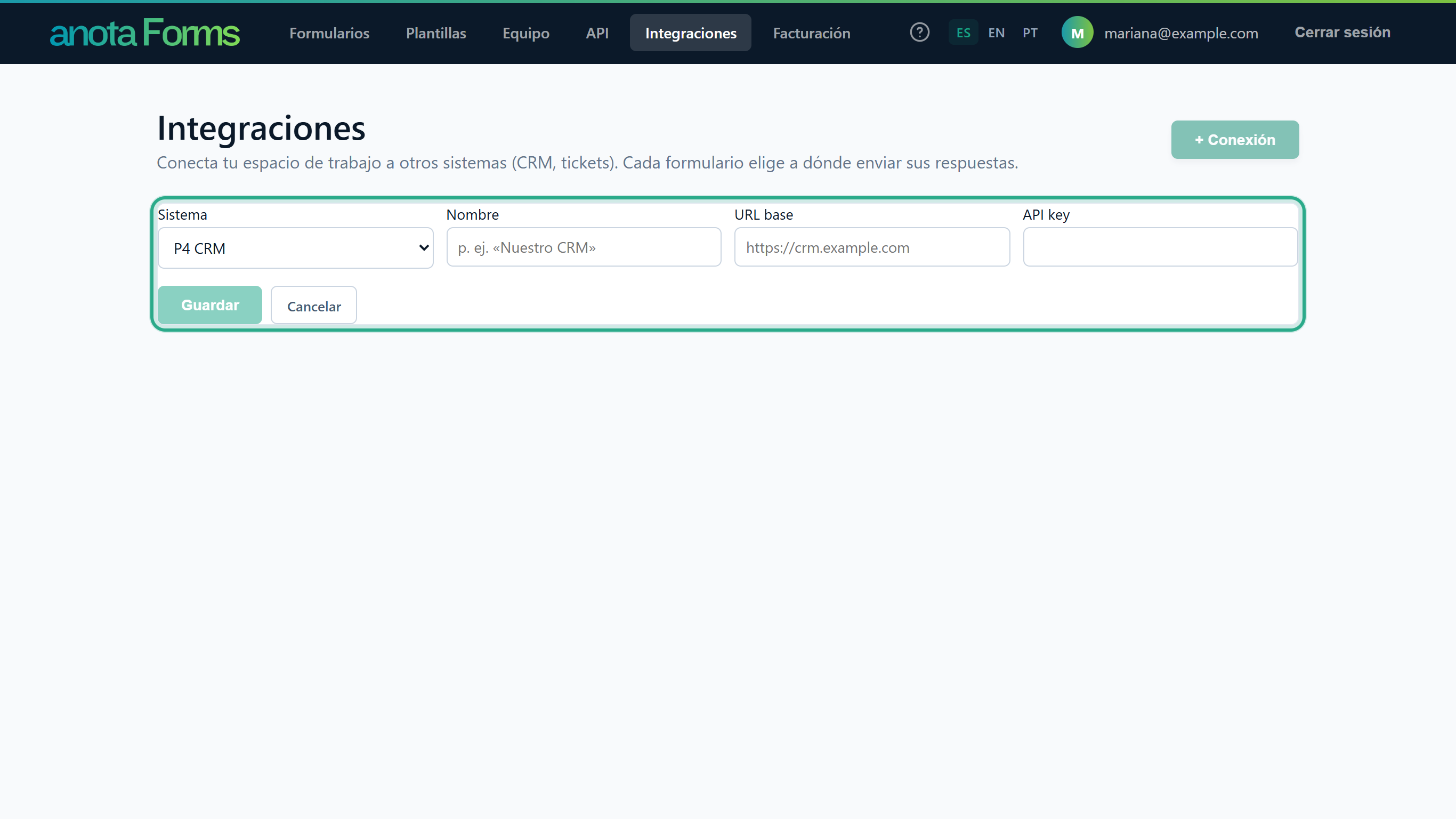
Task: Click the mariana@example.com account email
Action: point(1182,34)
